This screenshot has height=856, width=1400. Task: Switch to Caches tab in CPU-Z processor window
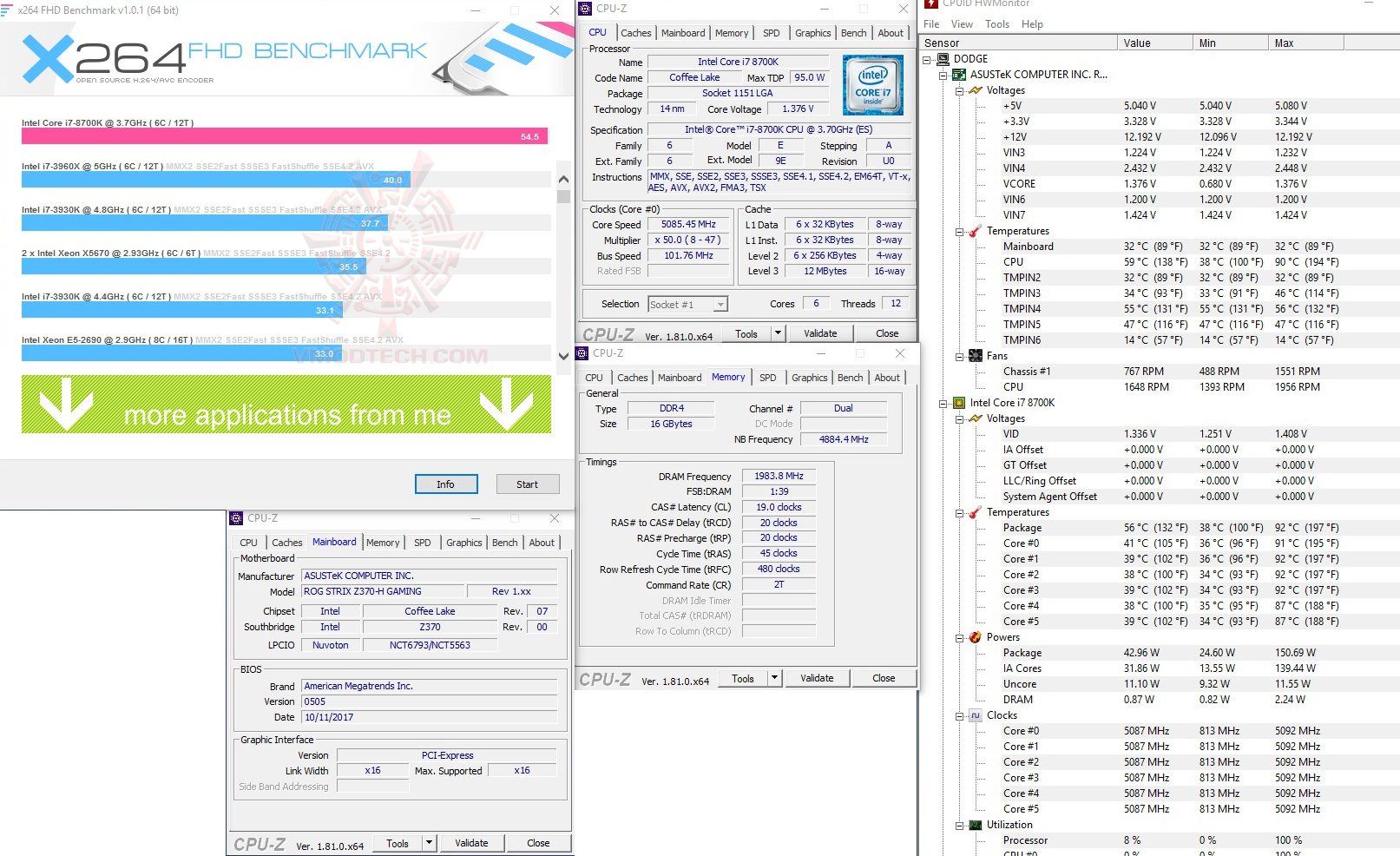pyautogui.click(x=636, y=33)
